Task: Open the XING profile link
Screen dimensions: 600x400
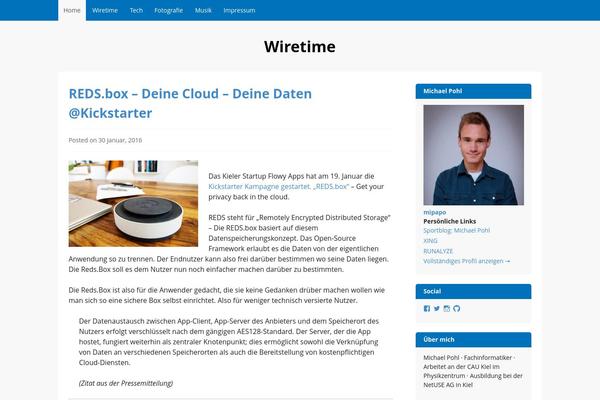Action: tap(430, 241)
